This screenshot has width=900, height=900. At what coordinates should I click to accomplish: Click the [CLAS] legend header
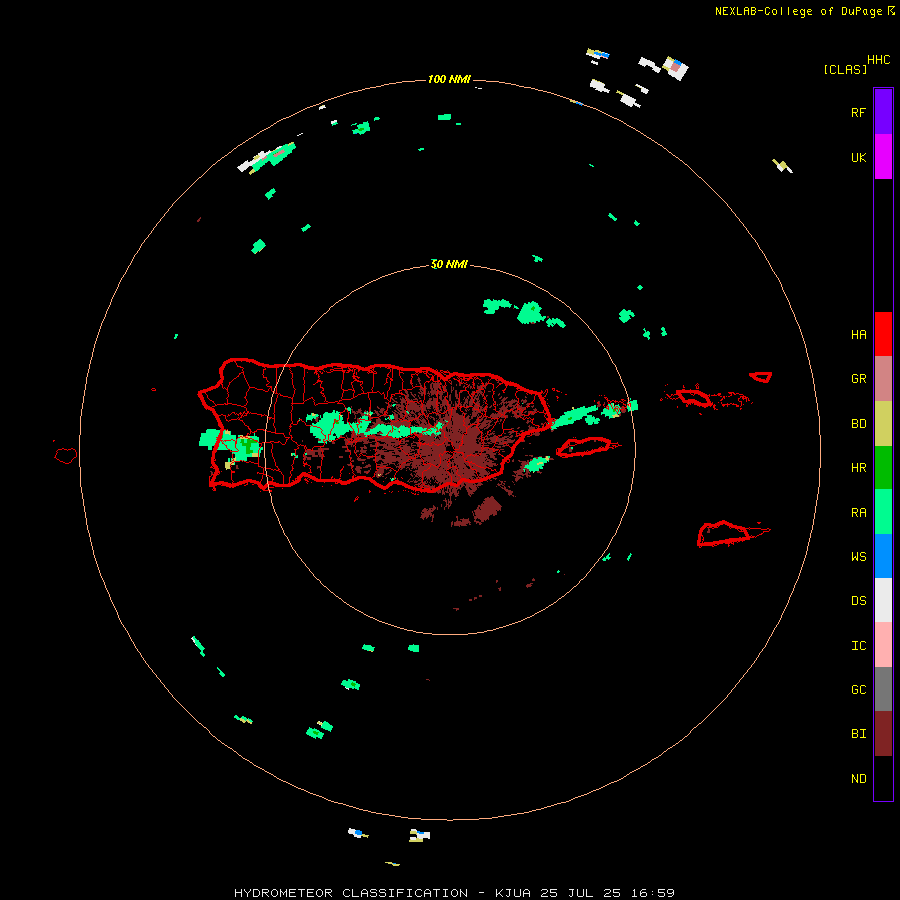click(x=845, y=69)
